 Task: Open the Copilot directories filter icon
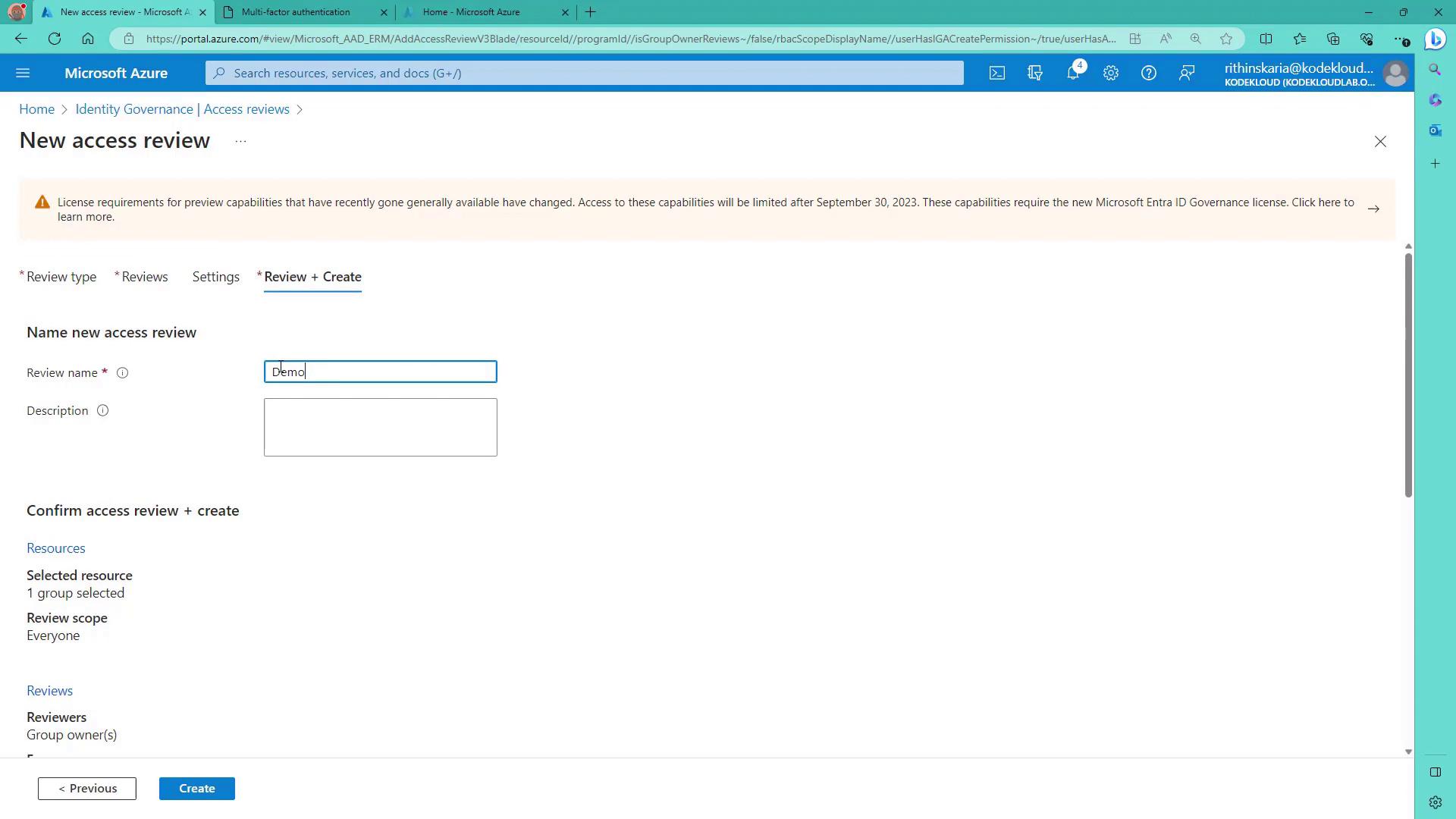(1035, 73)
